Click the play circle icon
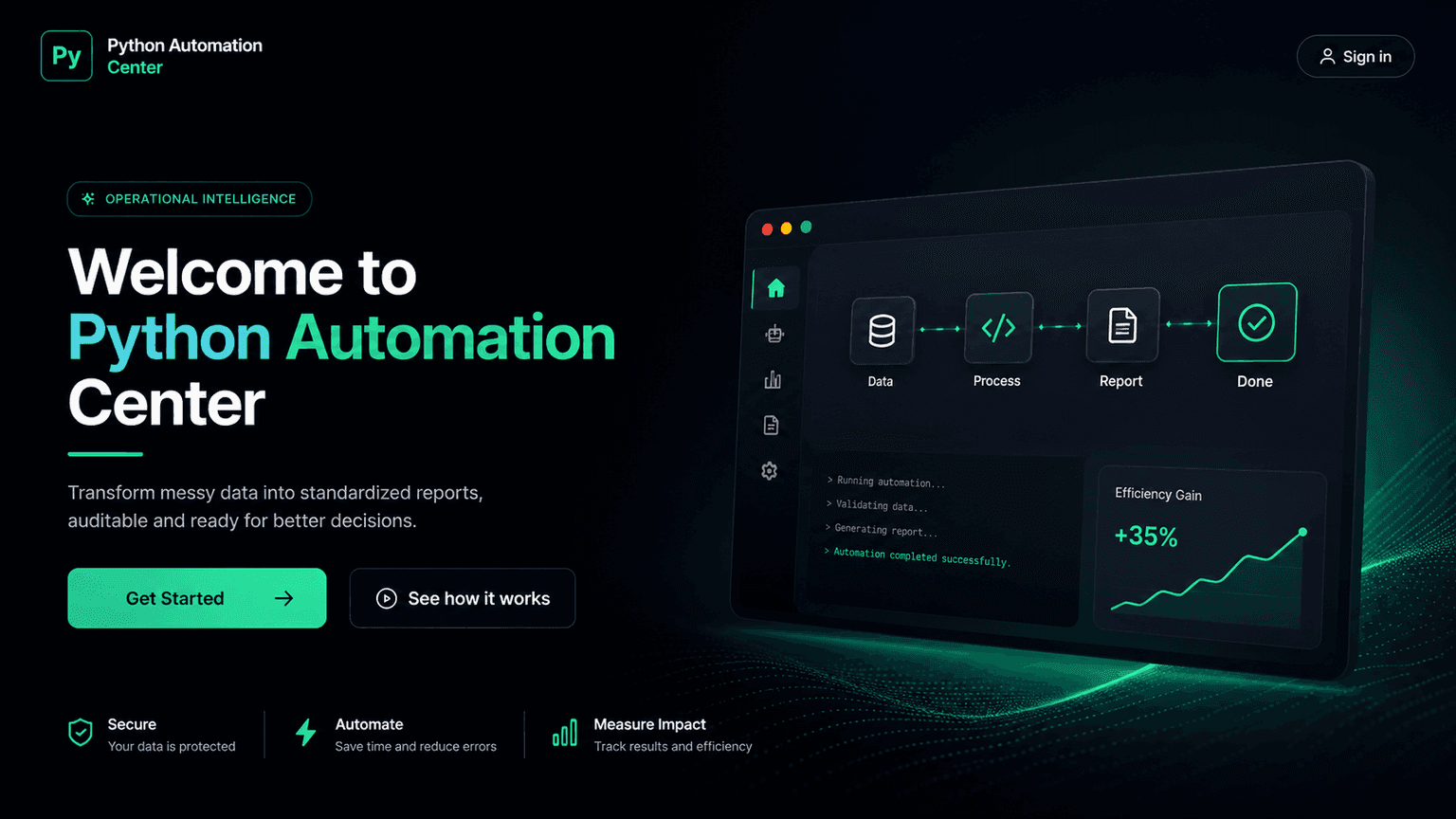 pyautogui.click(x=387, y=598)
